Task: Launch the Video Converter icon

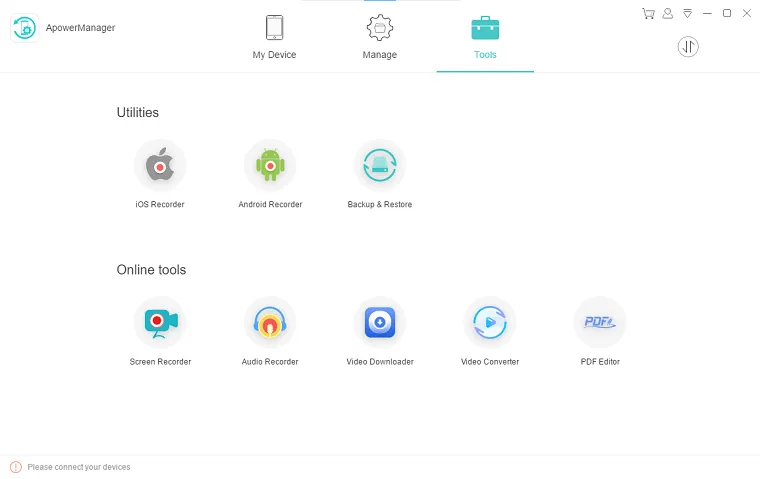Action: click(490, 322)
